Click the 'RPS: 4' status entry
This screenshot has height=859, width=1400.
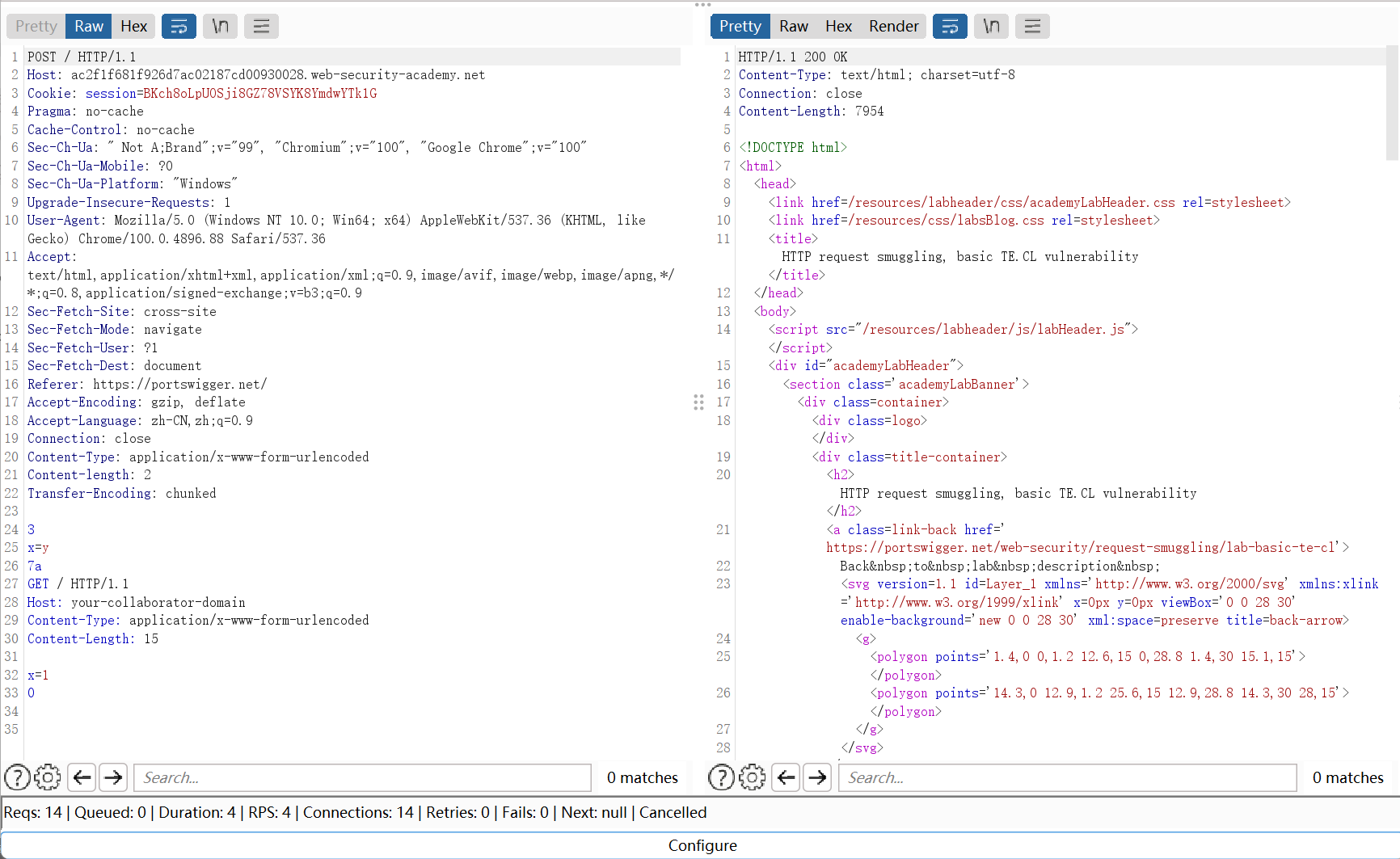[x=269, y=812]
